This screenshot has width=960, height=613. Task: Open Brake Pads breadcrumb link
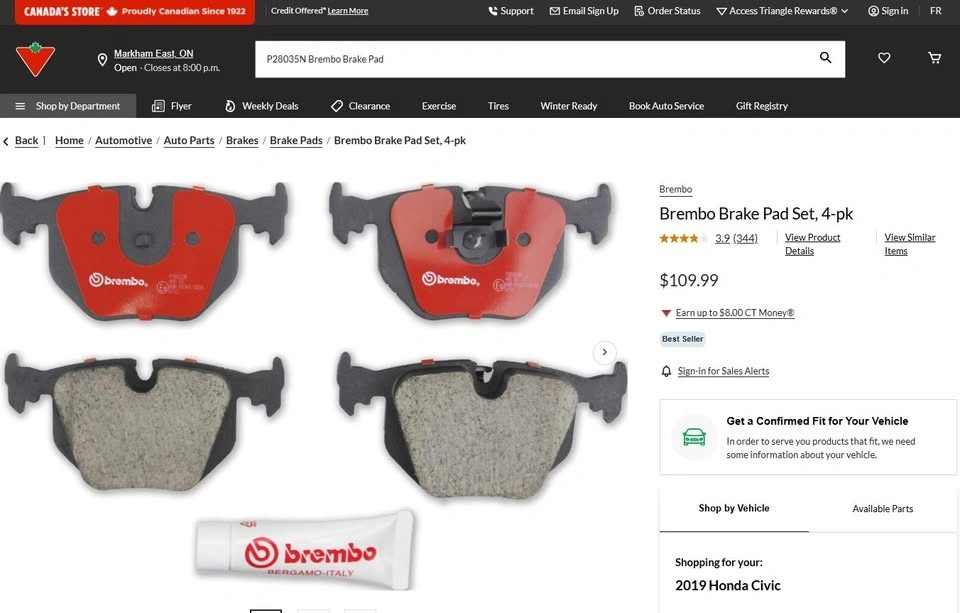pos(296,140)
